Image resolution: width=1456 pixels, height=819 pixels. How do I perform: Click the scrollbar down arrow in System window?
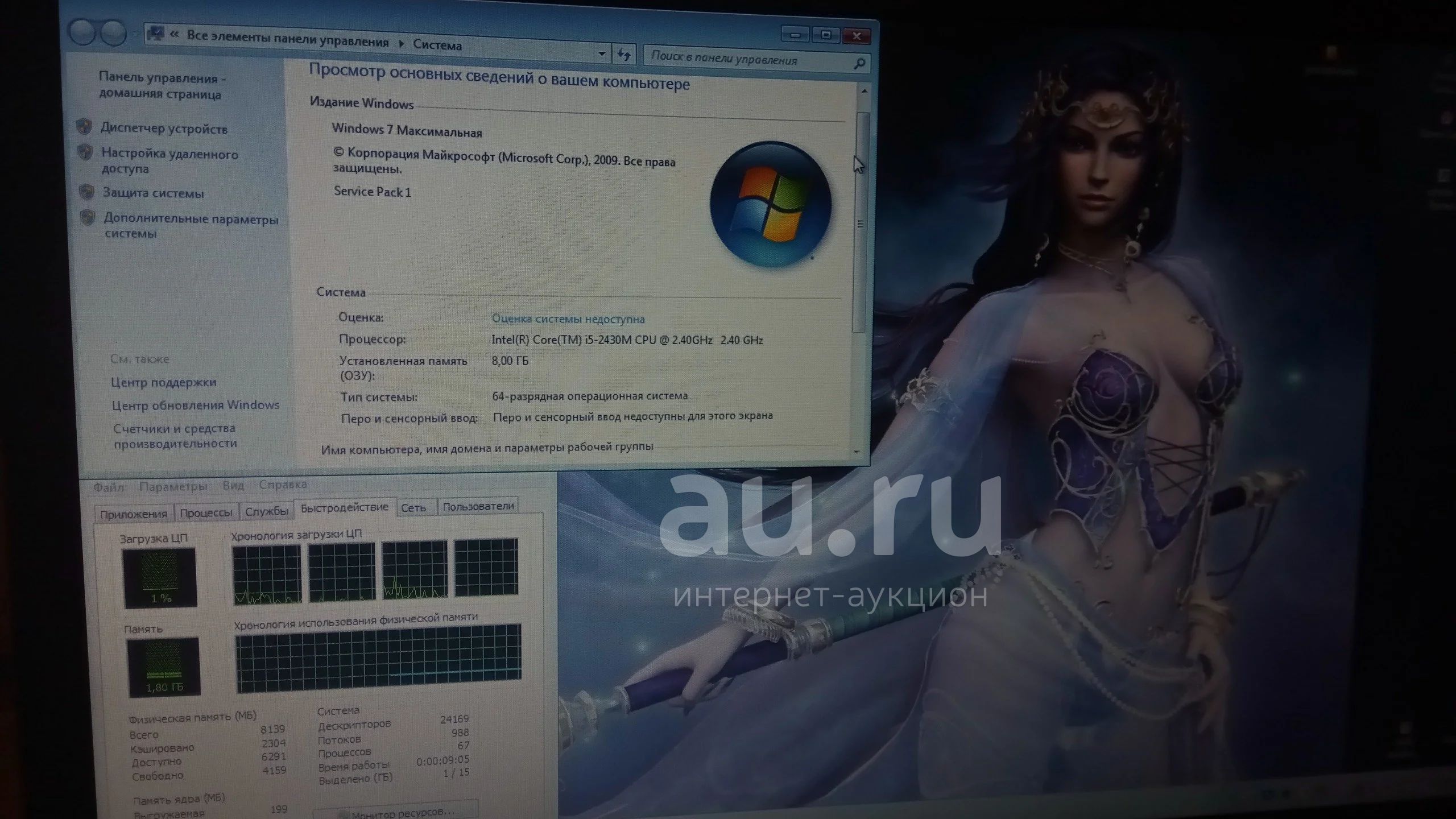tap(857, 452)
